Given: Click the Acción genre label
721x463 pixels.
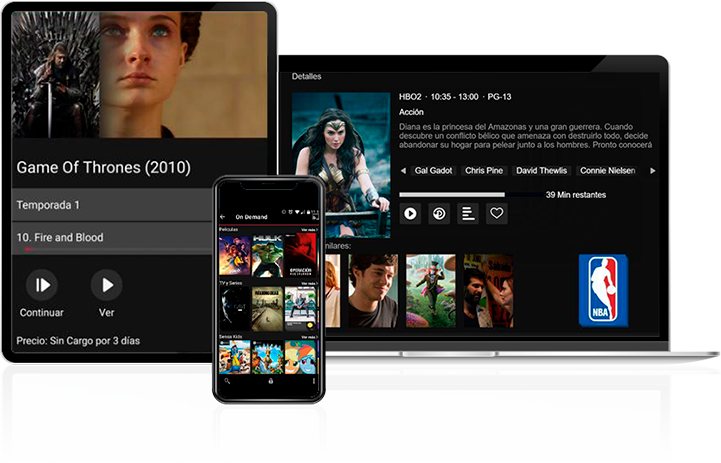Looking at the screenshot, I should tap(411, 112).
